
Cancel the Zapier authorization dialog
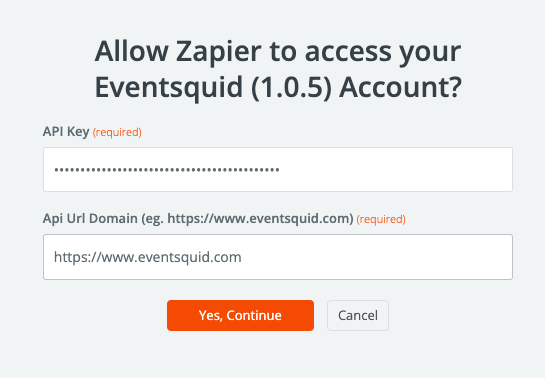[358, 315]
